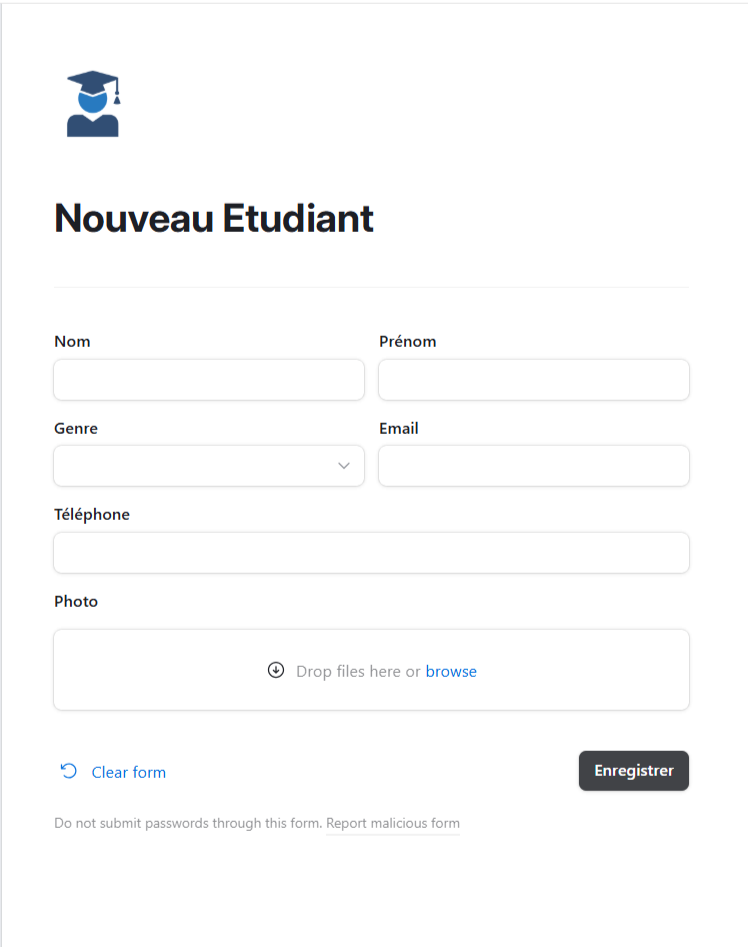The height and width of the screenshot is (947, 748).
Task: Click the Clear form link
Action: (x=129, y=772)
